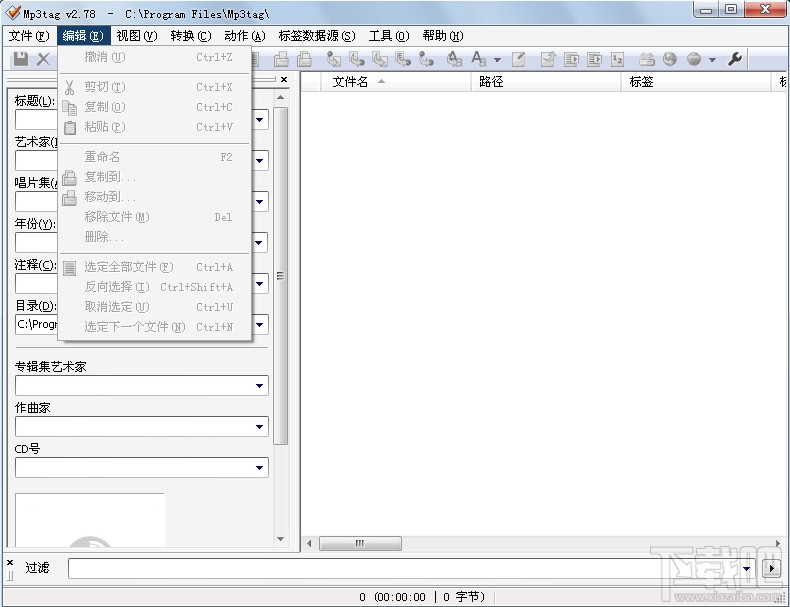Collapse the open 编辑 menu
Screen dimensions: 790x607
click(x=83, y=36)
